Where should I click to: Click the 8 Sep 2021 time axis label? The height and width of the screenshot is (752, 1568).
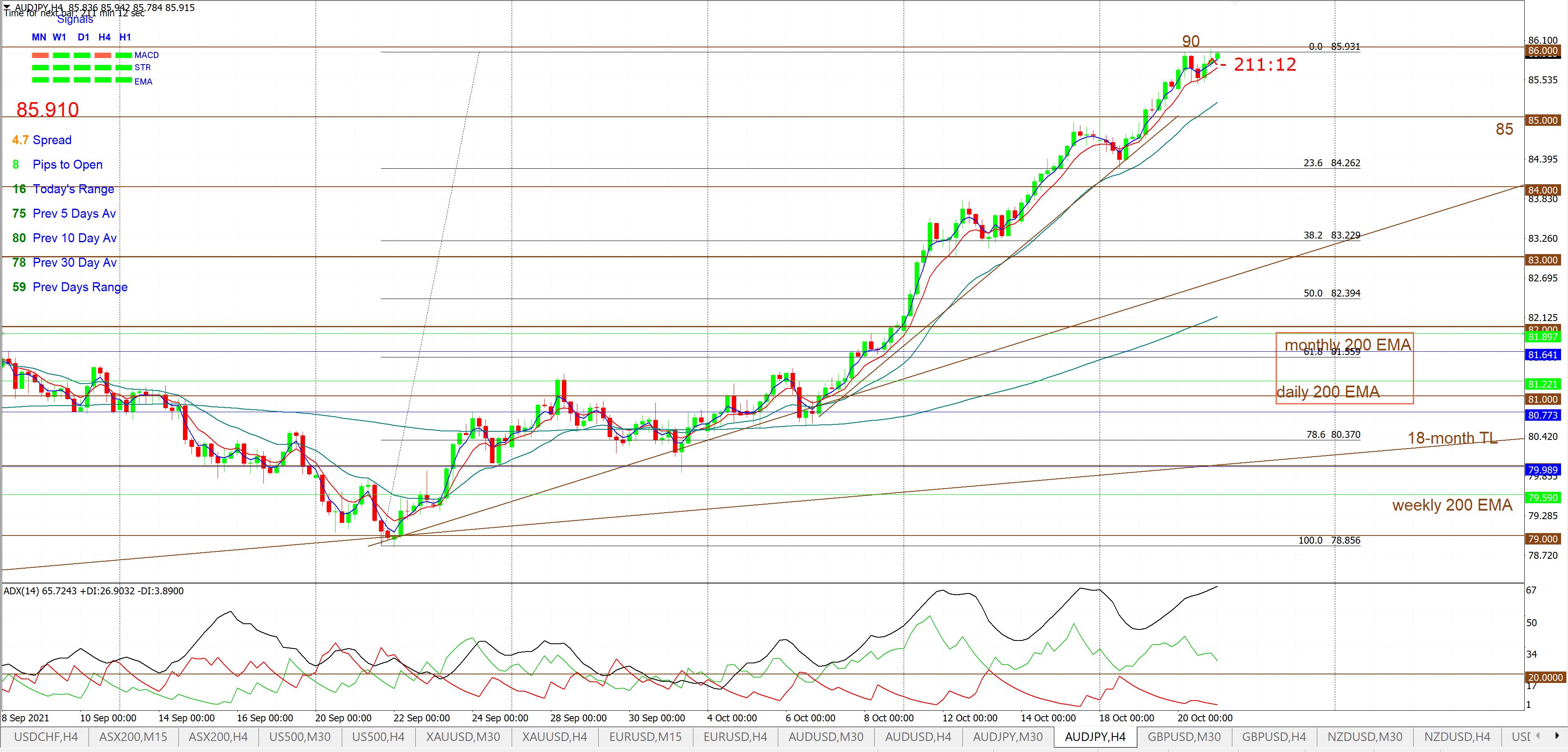[x=26, y=718]
